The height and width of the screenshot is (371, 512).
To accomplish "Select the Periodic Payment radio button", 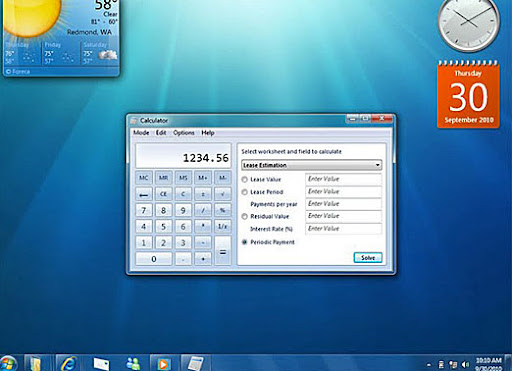I will click(x=244, y=242).
